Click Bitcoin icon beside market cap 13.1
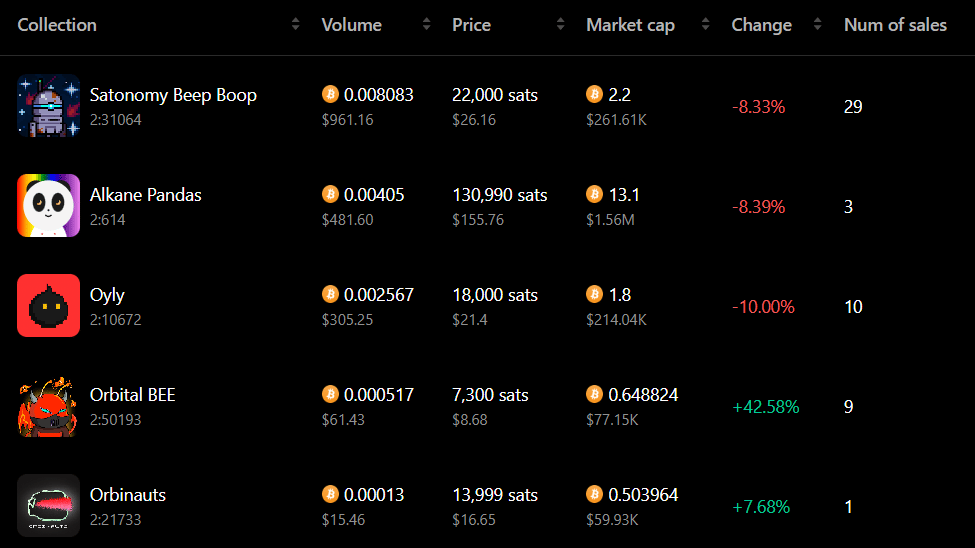Image resolution: width=975 pixels, height=548 pixels. tap(594, 195)
